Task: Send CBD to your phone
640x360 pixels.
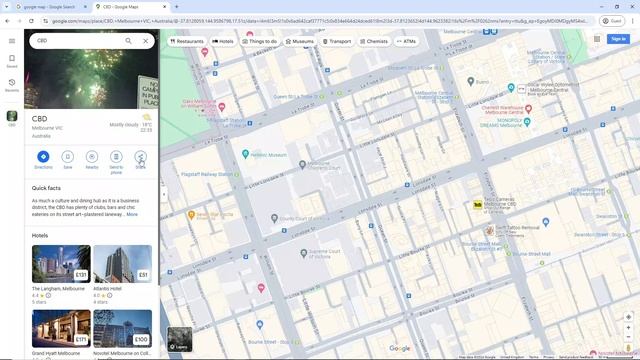Action: click(116, 162)
